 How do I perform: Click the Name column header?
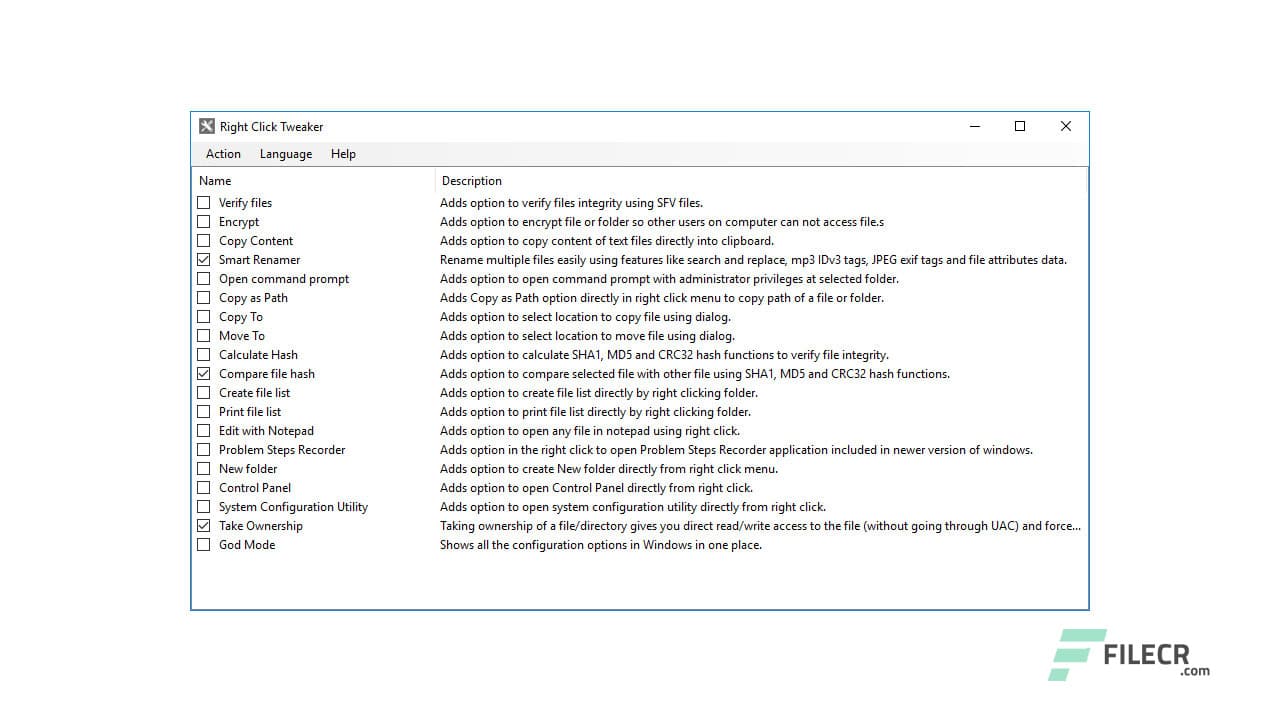coord(215,180)
